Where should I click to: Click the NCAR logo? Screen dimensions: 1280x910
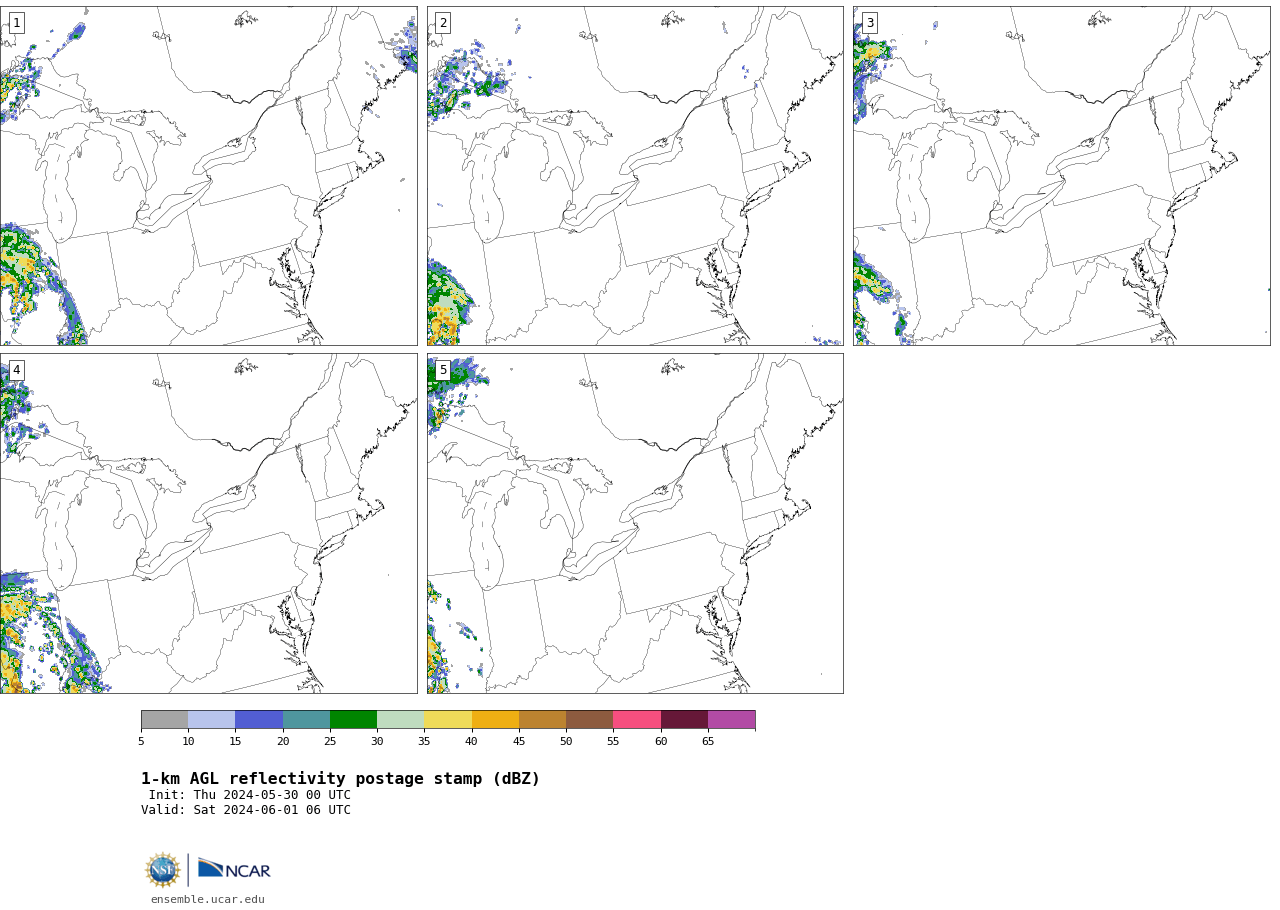tap(234, 870)
